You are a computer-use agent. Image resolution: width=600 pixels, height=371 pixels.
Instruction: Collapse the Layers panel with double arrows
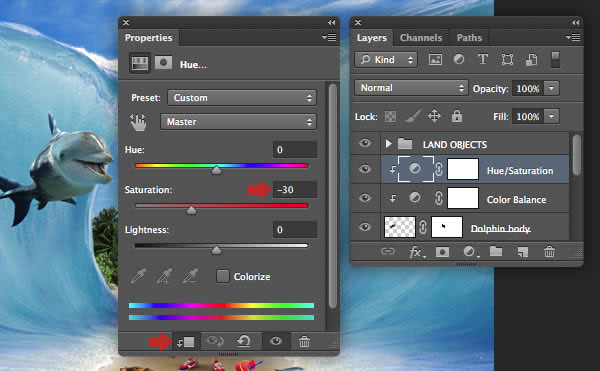(x=576, y=23)
